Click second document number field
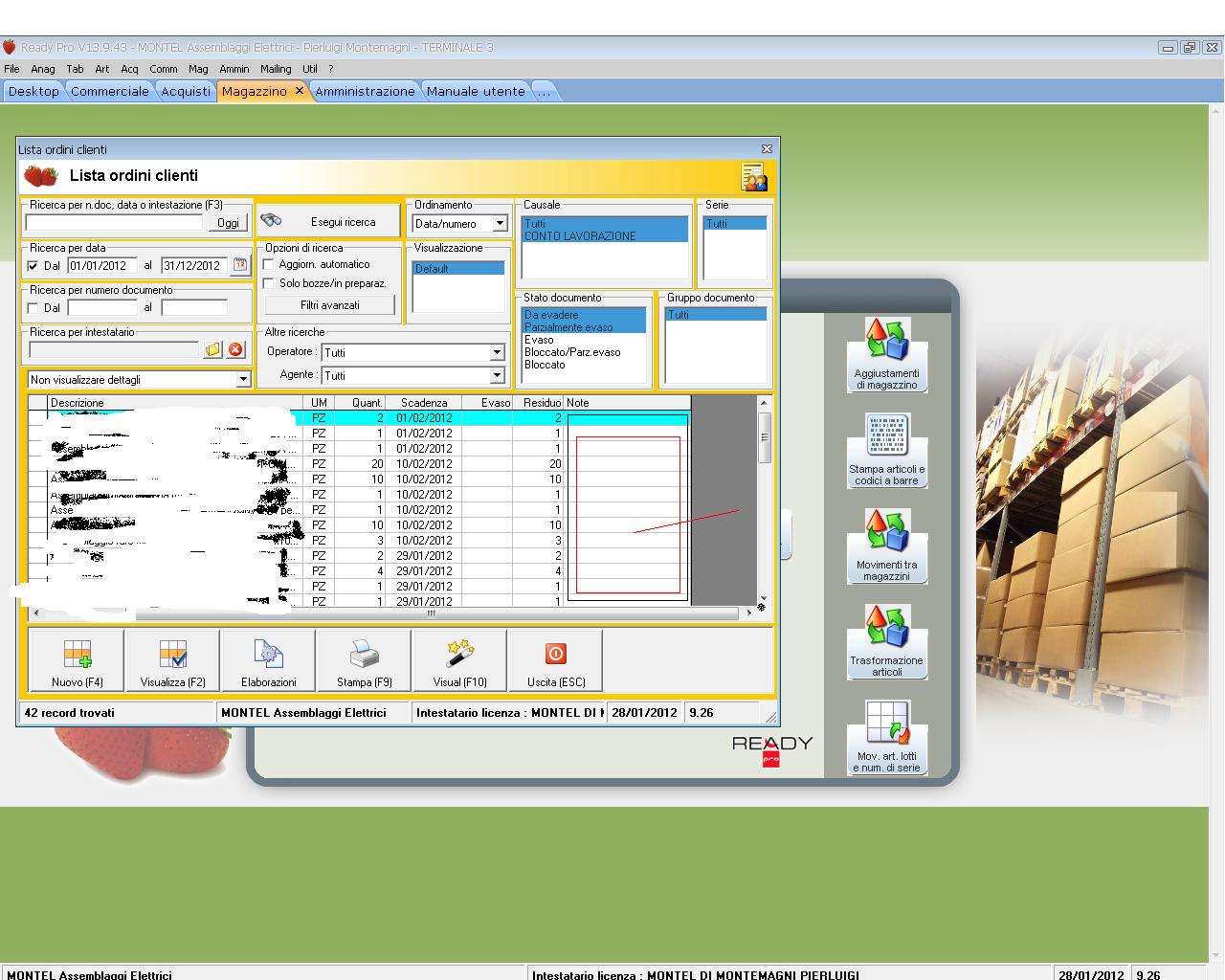The image size is (1225, 980). [194, 308]
